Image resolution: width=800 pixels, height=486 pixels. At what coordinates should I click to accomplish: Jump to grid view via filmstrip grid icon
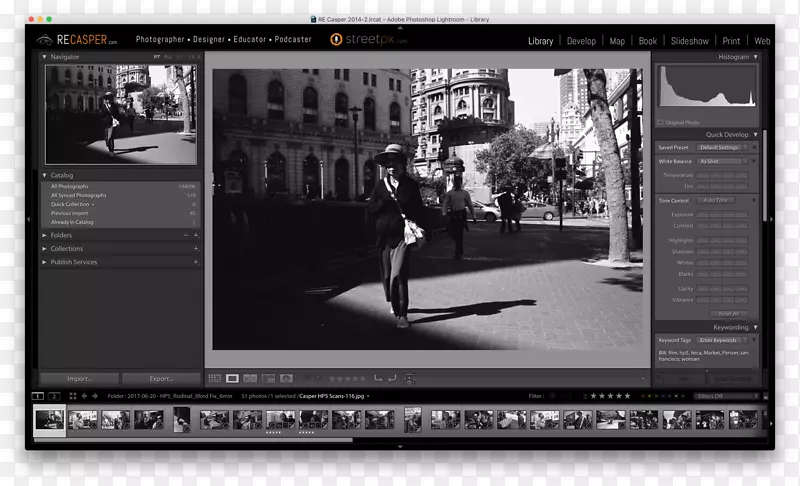[72, 396]
